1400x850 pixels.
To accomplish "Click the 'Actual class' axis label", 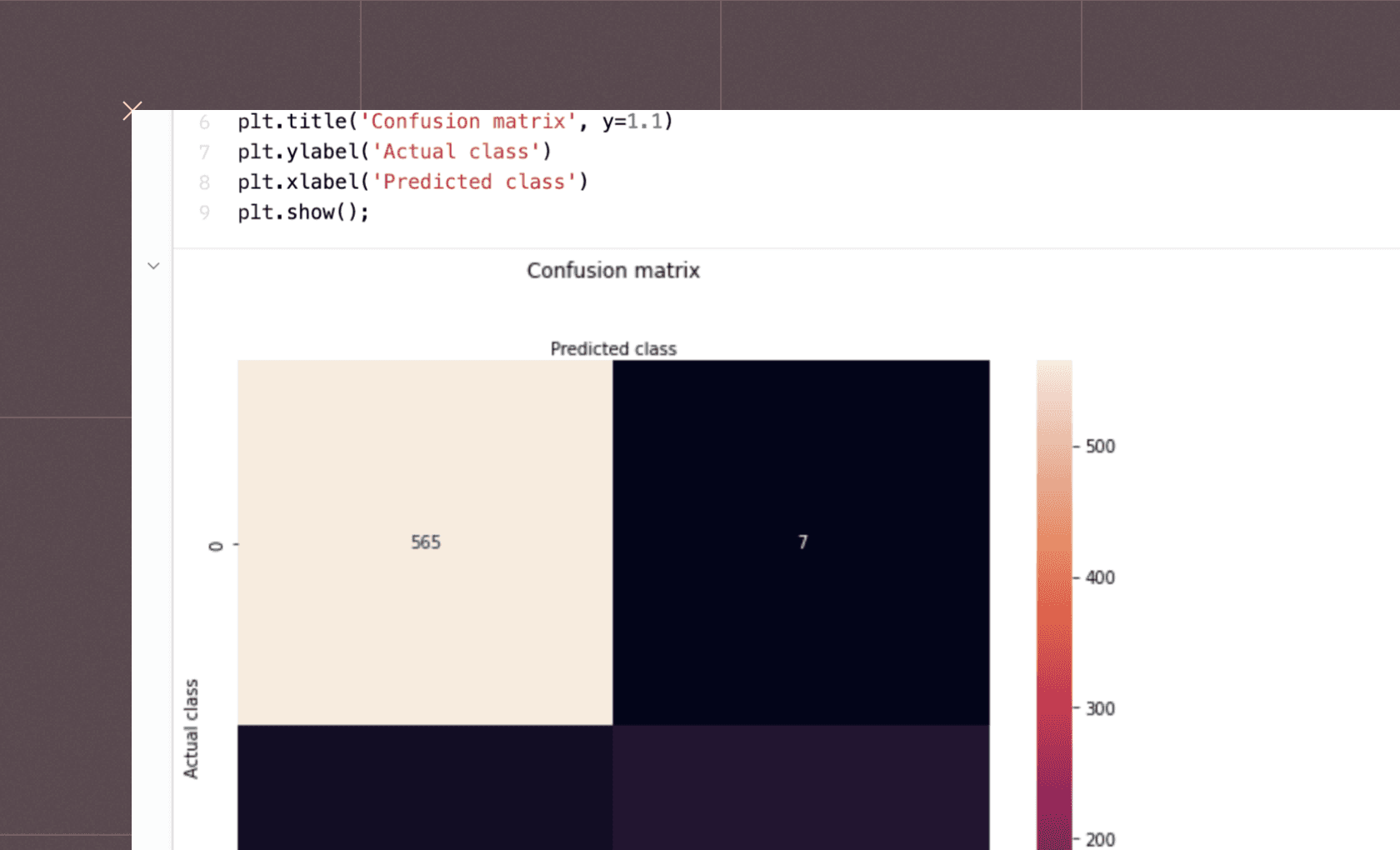I will click(191, 729).
